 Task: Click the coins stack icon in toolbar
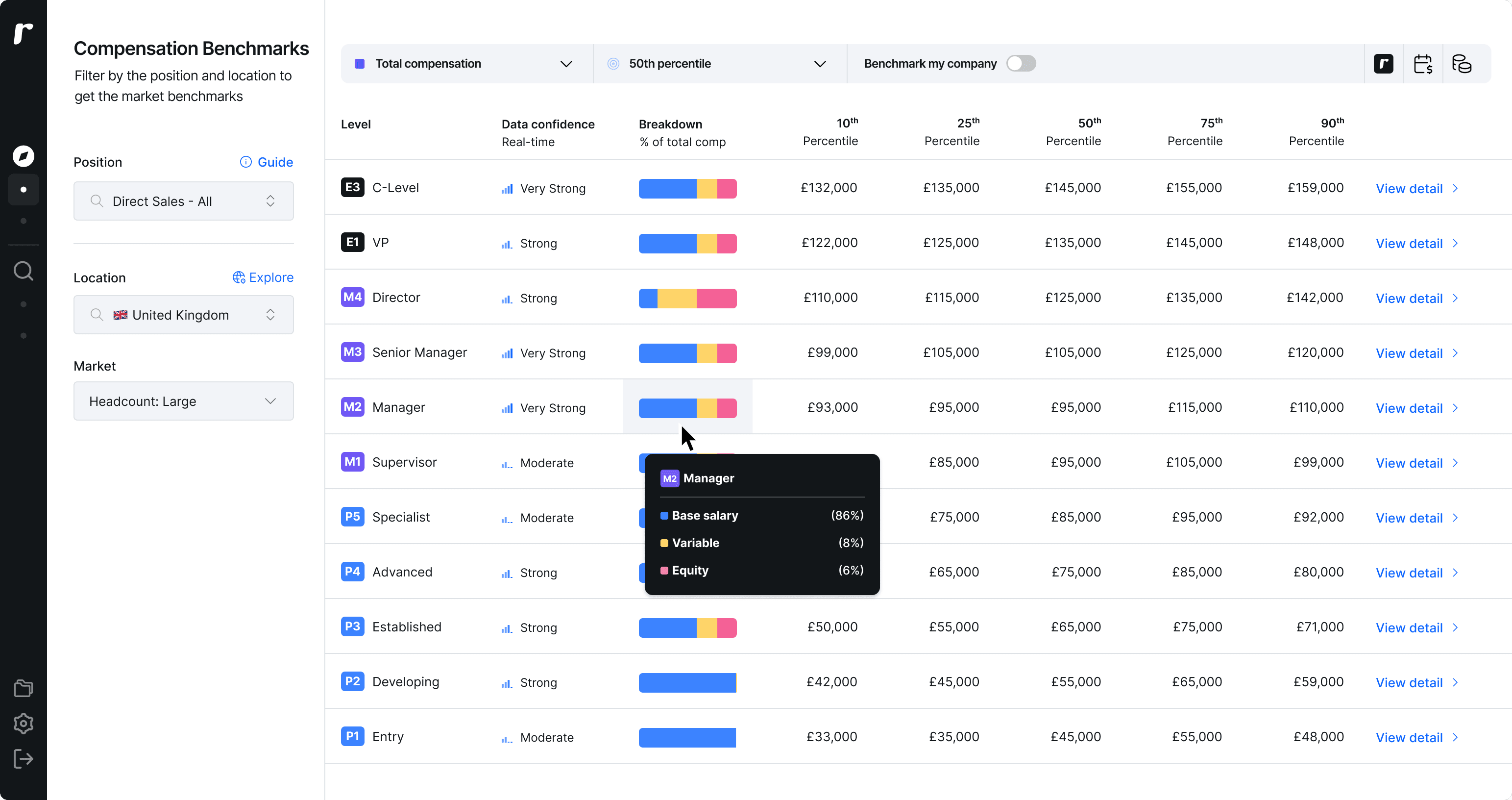point(1462,63)
